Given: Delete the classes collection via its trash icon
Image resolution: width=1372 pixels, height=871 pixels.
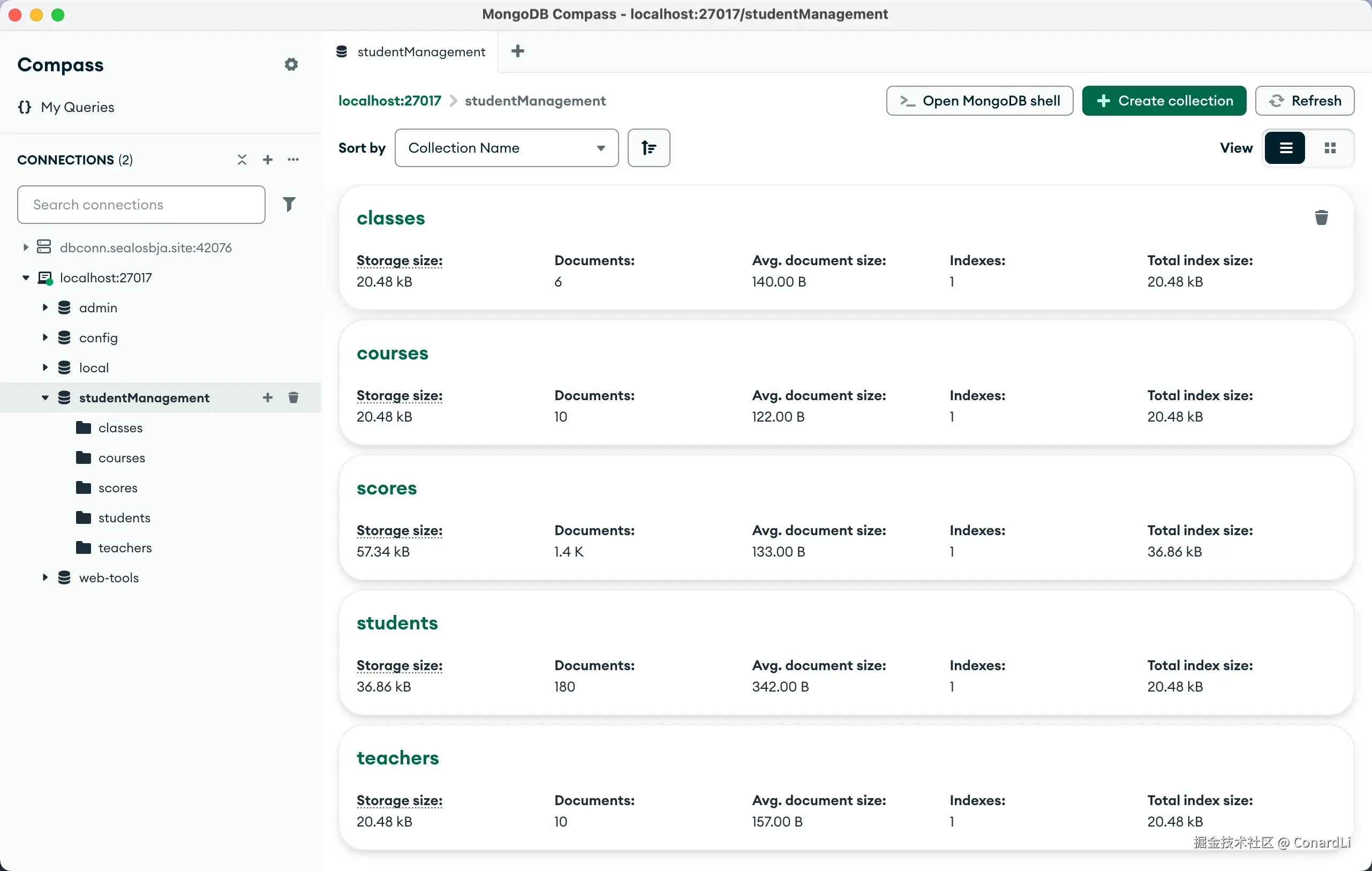Looking at the screenshot, I should (x=1321, y=217).
